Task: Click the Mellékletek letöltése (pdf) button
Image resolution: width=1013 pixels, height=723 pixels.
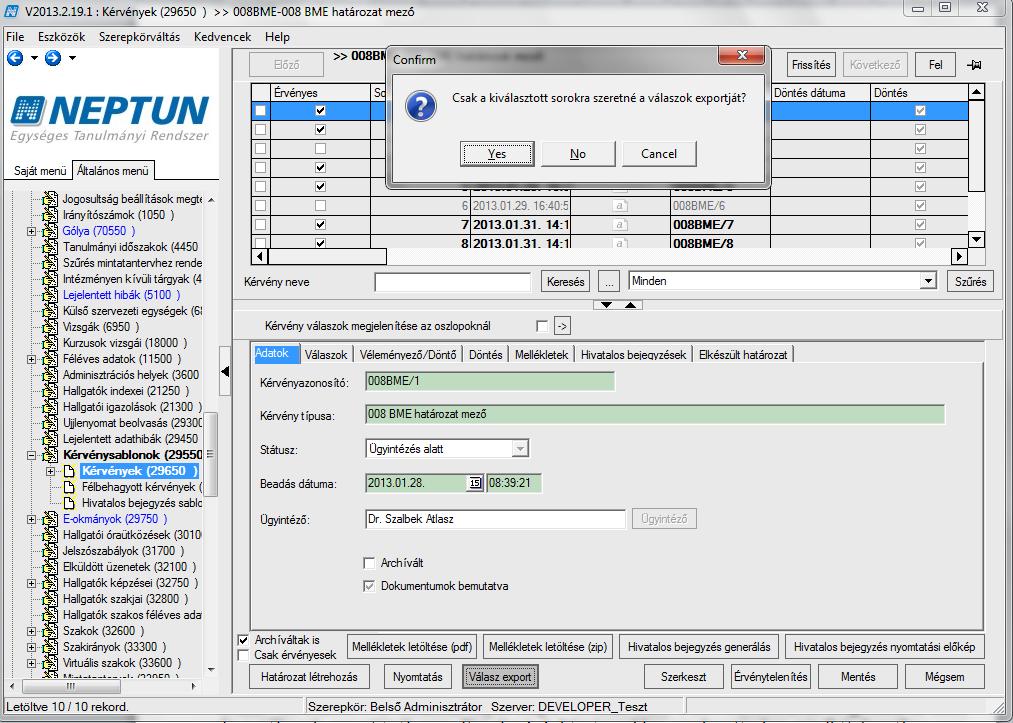Action: click(x=412, y=647)
